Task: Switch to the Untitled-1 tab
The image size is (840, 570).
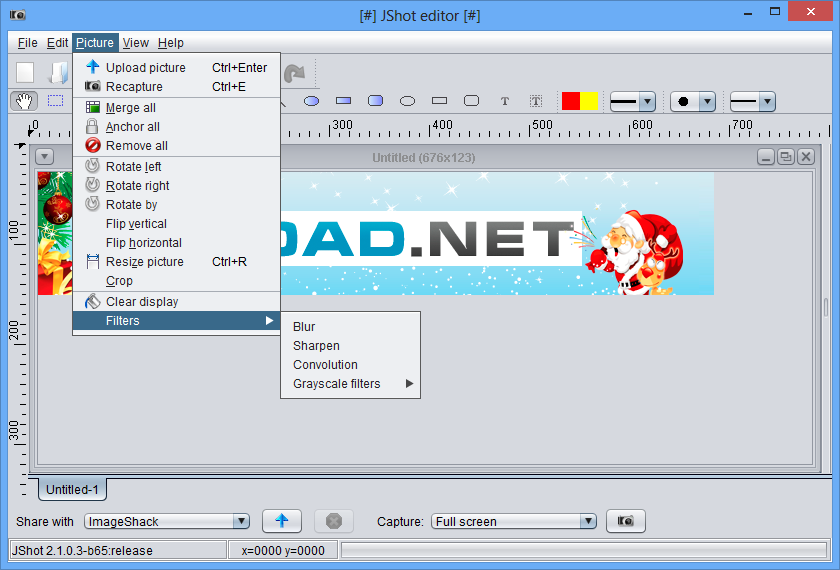Action: 72,489
